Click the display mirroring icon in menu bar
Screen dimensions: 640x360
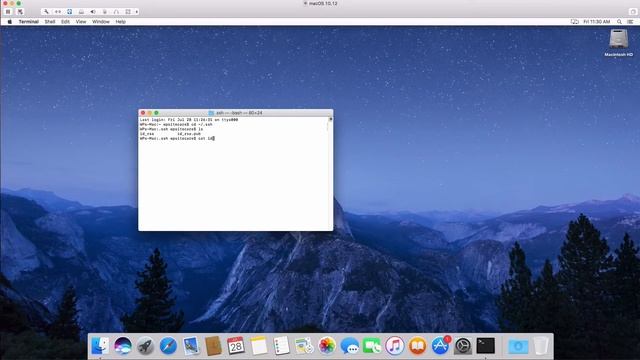(575, 22)
